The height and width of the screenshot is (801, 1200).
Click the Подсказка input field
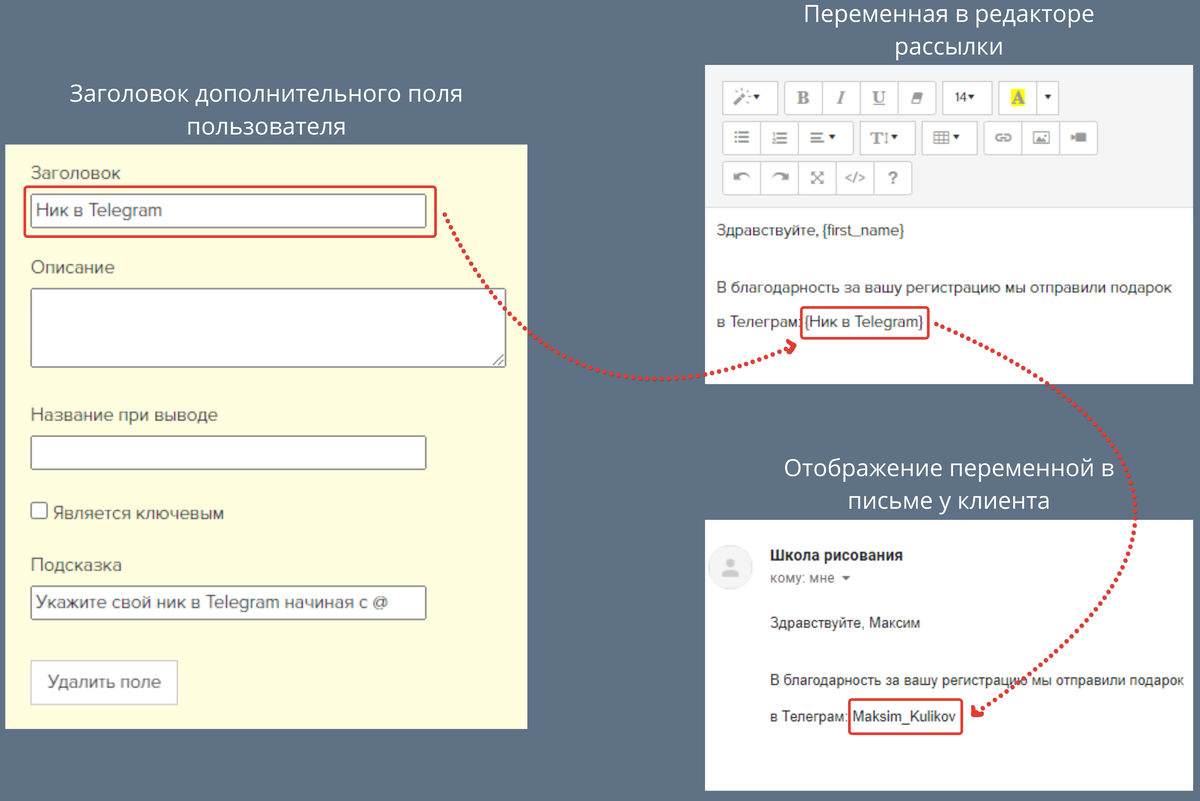228,603
